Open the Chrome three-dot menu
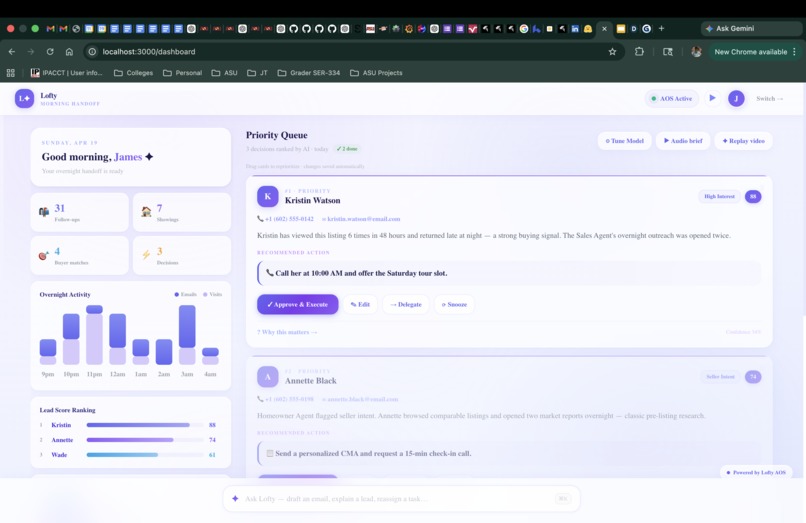Image resolution: width=806 pixels, height=523 pixels. [795, 51]
